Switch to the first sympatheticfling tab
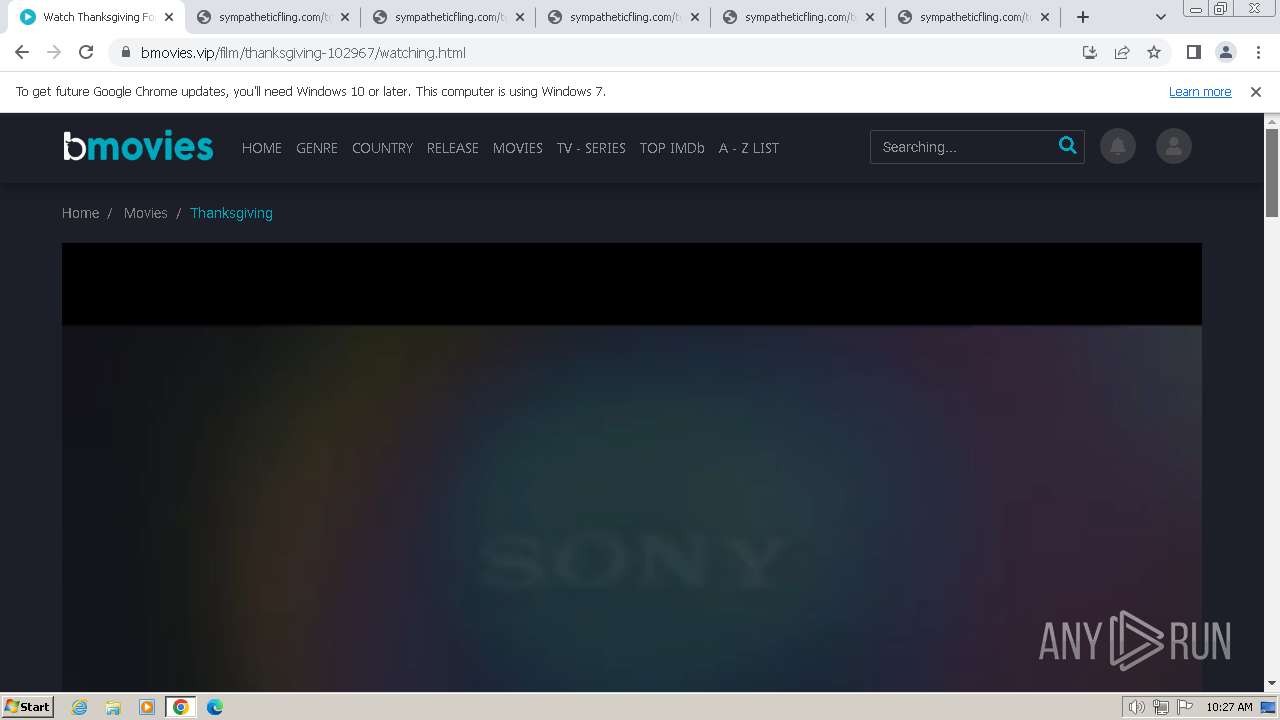This screenshot has height=720, width=1280. click(x=273, y=17)
